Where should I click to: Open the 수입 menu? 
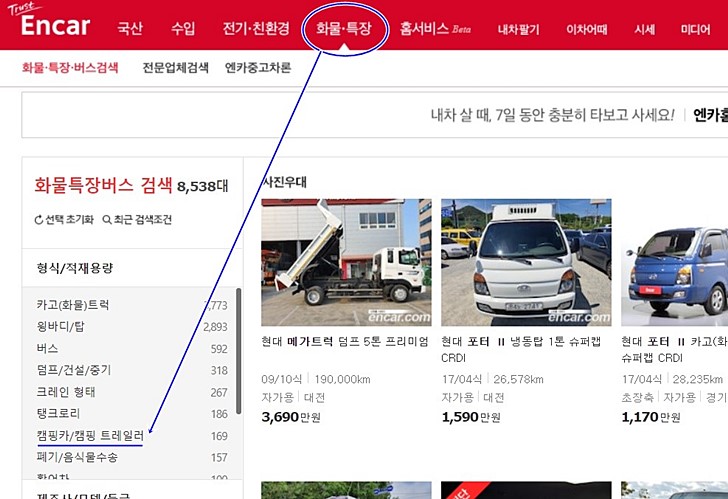tap(183, 28)
